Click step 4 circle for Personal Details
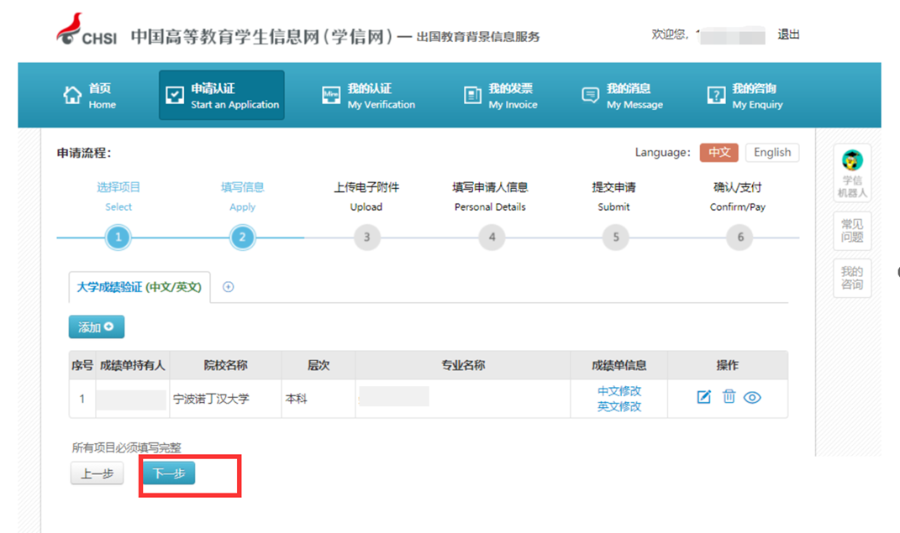900x533 pixels. click(491, 237)
